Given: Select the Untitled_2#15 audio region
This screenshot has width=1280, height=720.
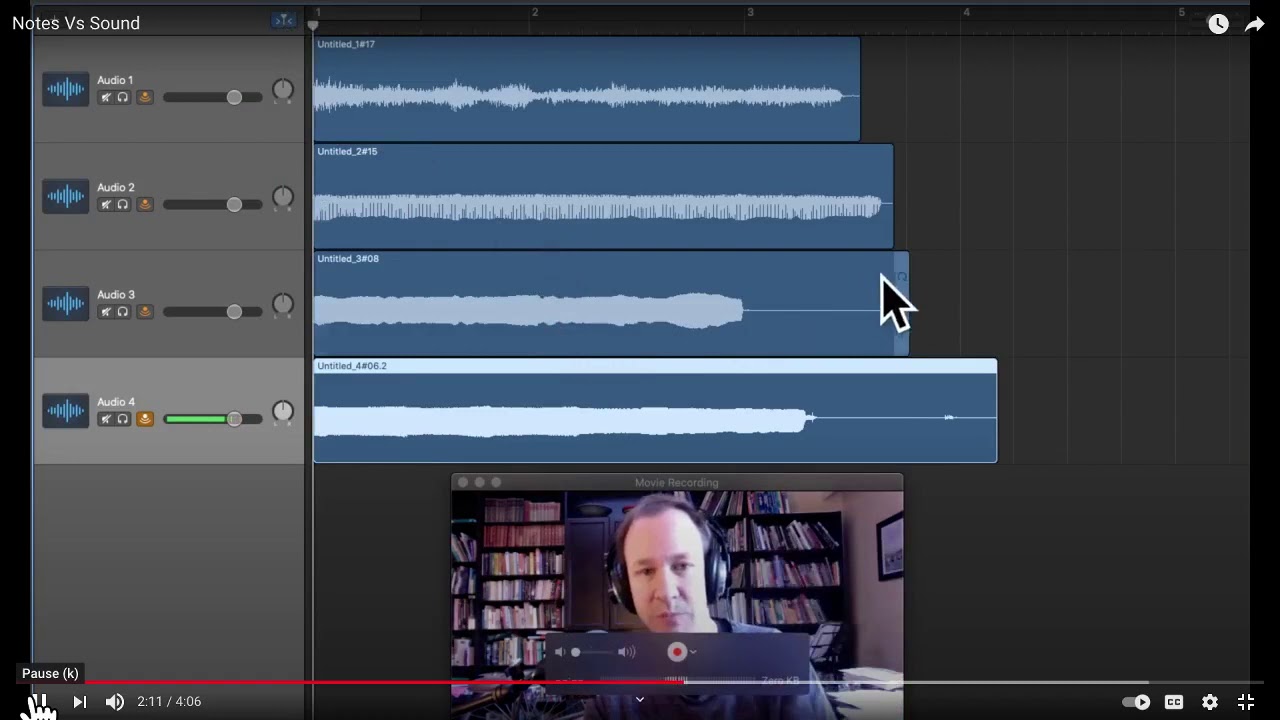Looking at the screenshot, I should click(x=603, y=196).
